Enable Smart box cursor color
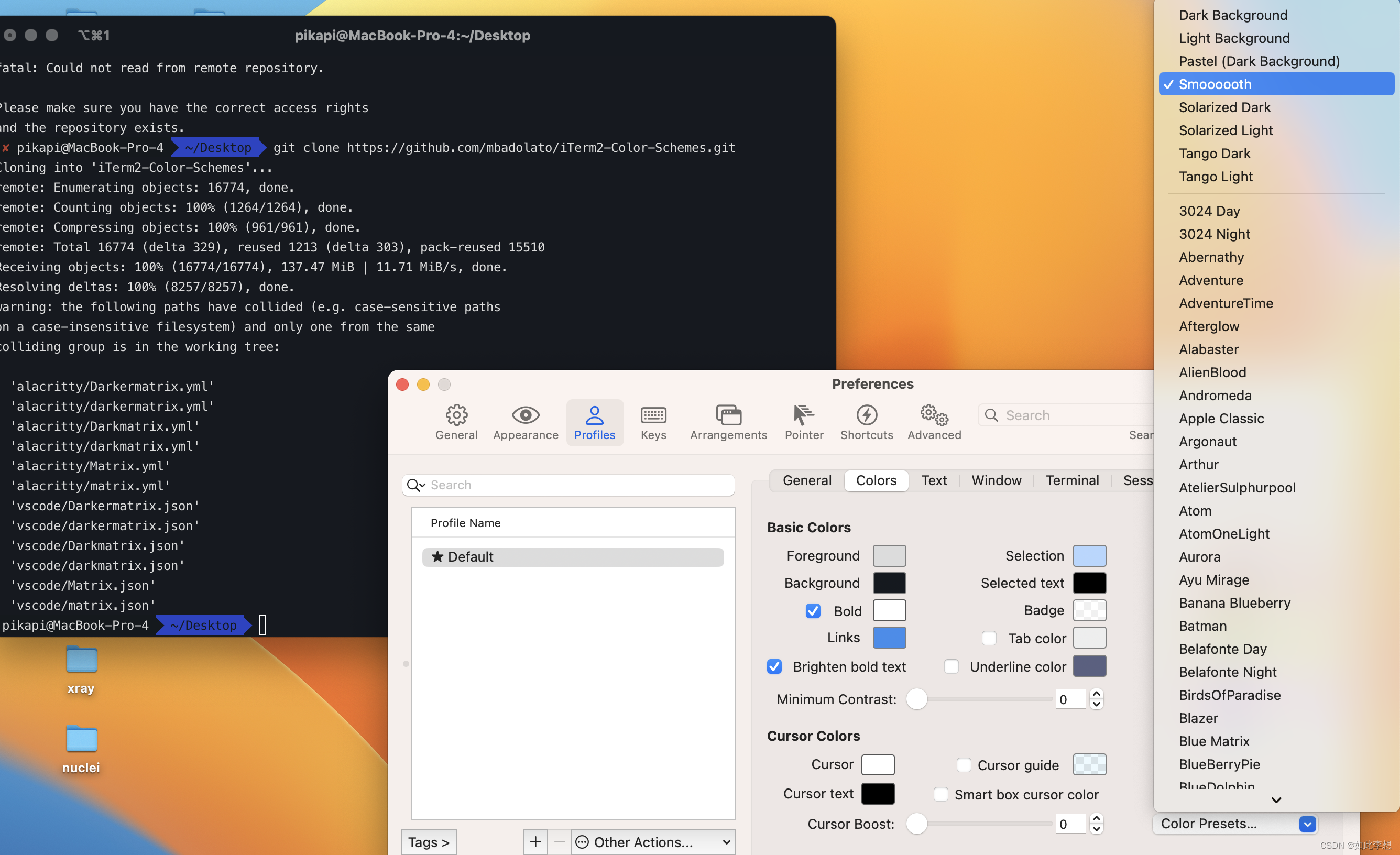Viewport: 1400px width, 855px height. pos(940,794)
